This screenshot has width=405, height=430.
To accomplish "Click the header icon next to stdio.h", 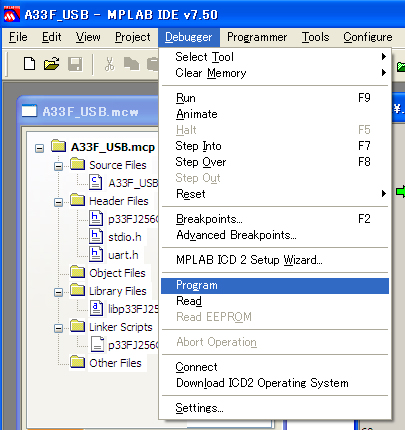I will [x=96, y=236].
